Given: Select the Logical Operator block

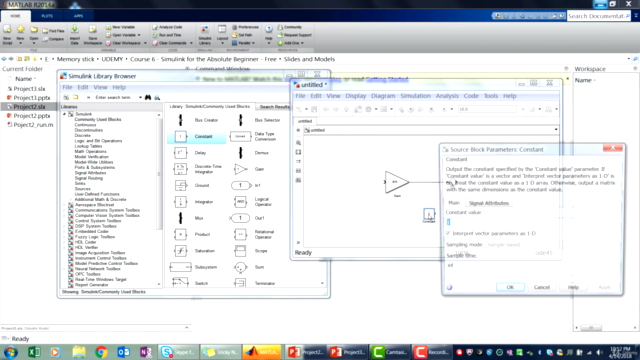Looking at the screenshot, I should [240, 202].
